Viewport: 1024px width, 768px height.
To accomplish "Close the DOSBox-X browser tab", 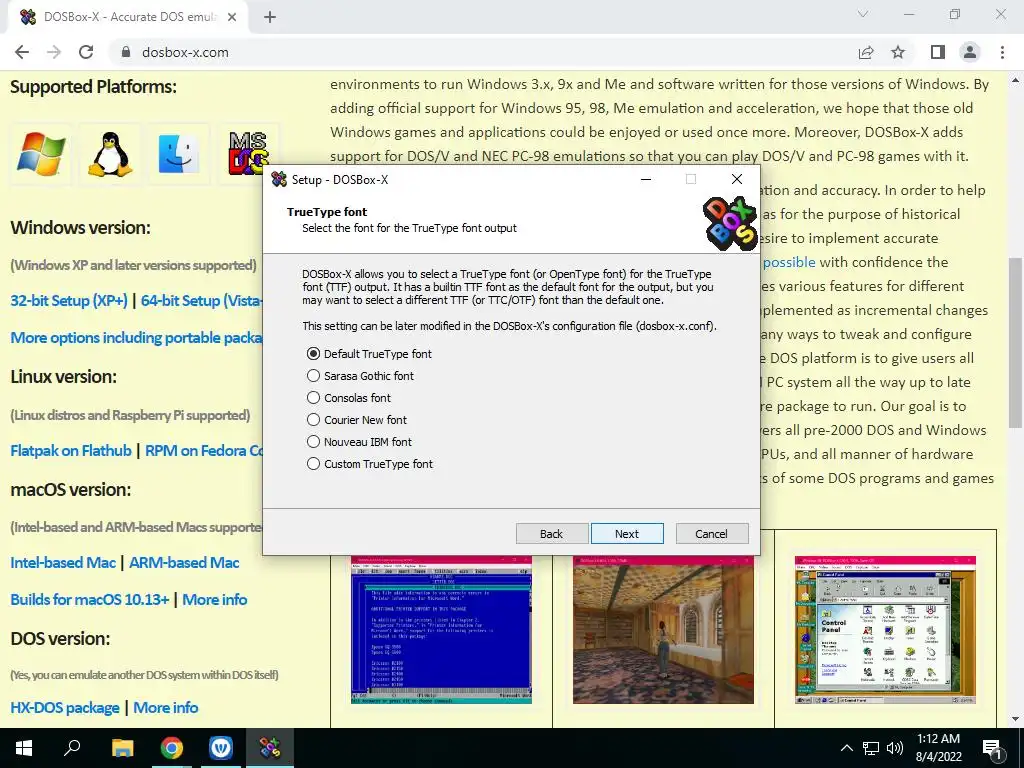I will click(x=232, y=18).
